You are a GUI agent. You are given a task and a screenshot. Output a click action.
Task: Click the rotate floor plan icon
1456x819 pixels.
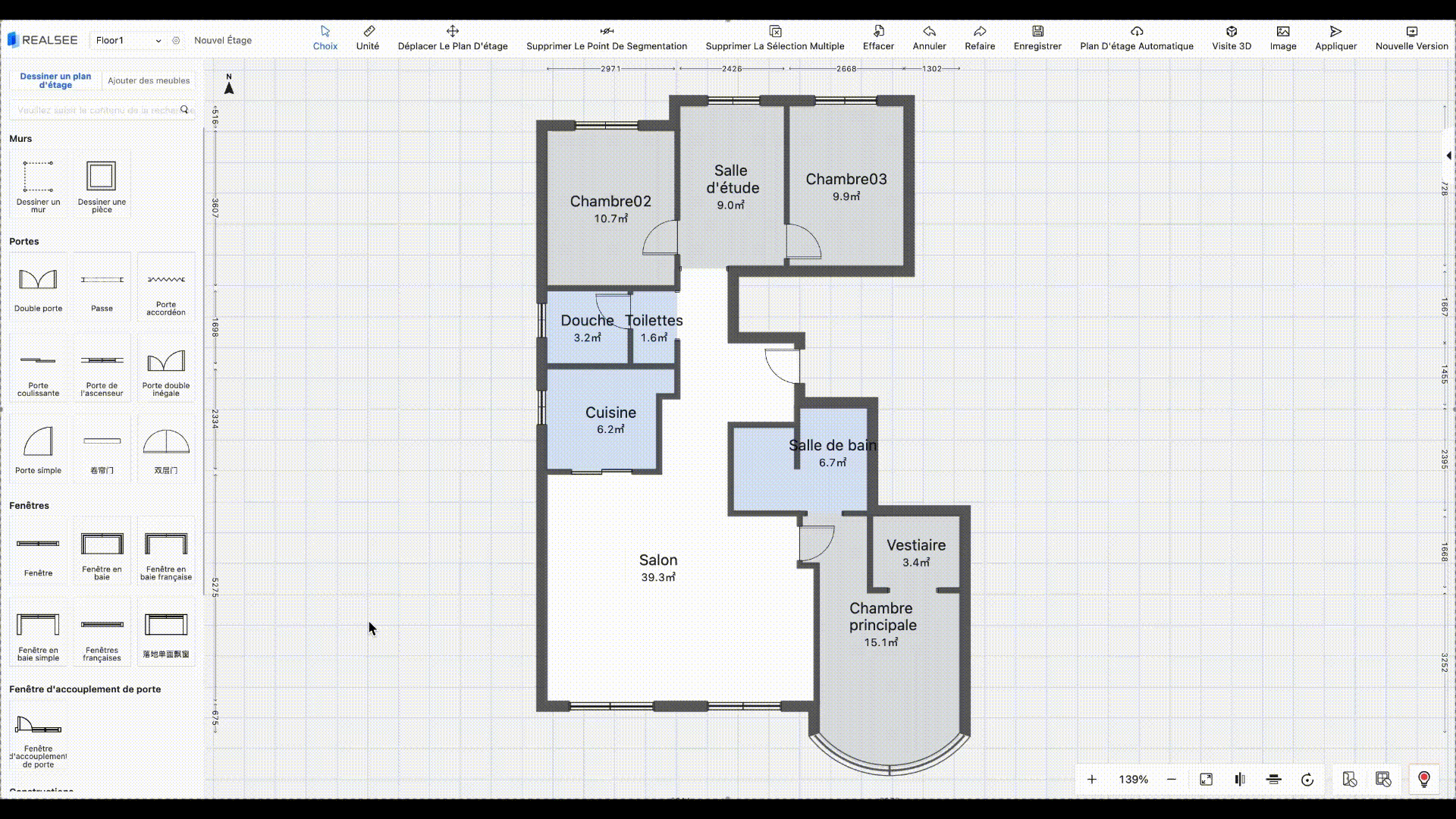[1307, 780]
